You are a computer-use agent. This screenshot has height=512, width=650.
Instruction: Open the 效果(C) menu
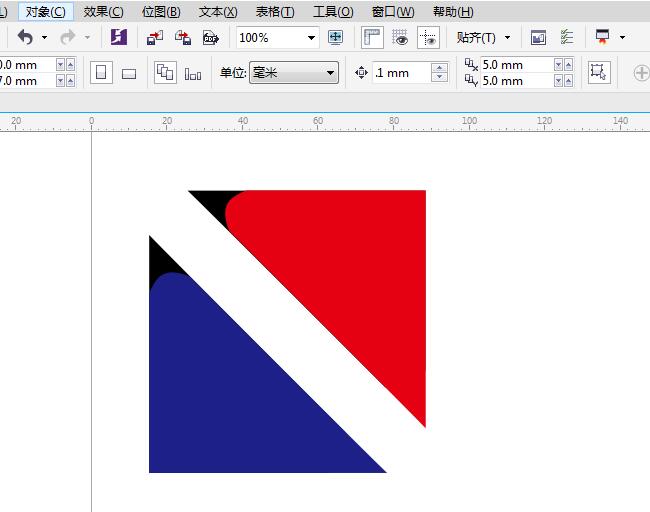pos(104,12)
